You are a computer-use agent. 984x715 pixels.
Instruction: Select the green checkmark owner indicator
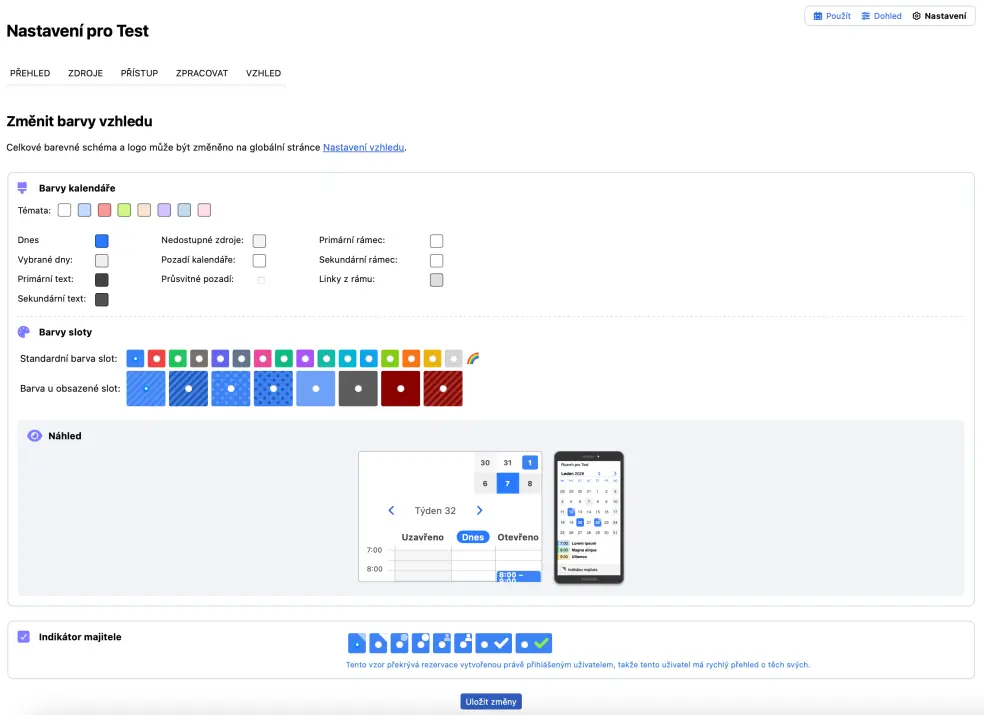click(x=535, y=643)
